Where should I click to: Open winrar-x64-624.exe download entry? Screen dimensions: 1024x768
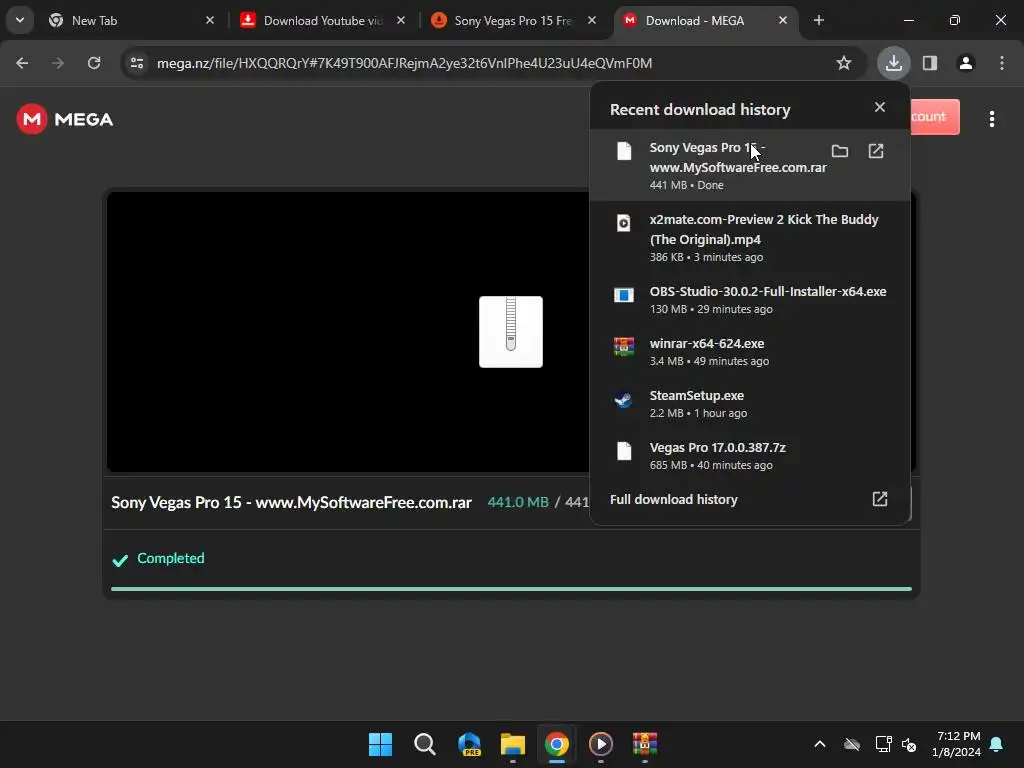click(x=749, y=351)
